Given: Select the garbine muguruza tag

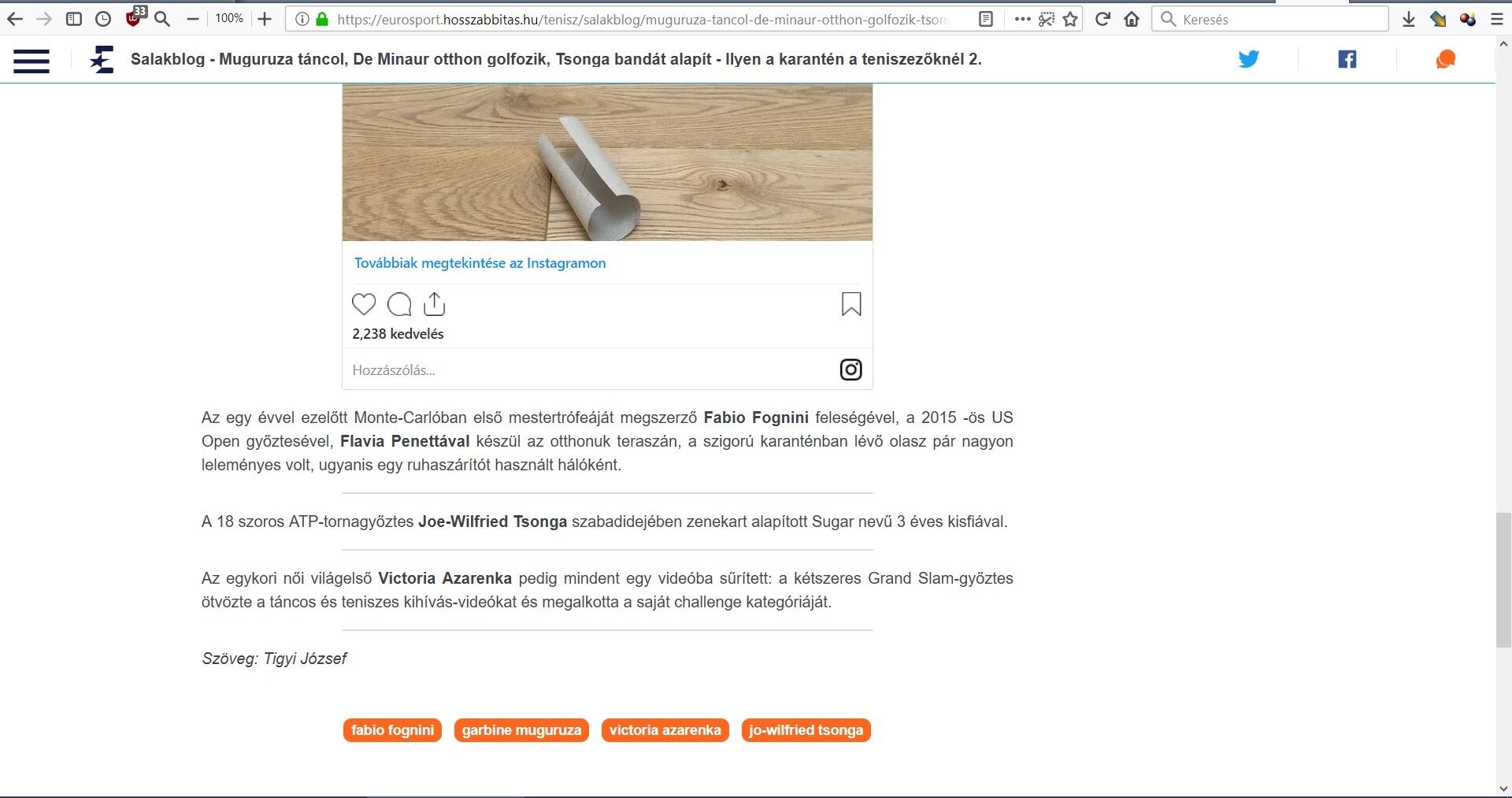Looking at the screenshot, I should [x=521, y=730].
